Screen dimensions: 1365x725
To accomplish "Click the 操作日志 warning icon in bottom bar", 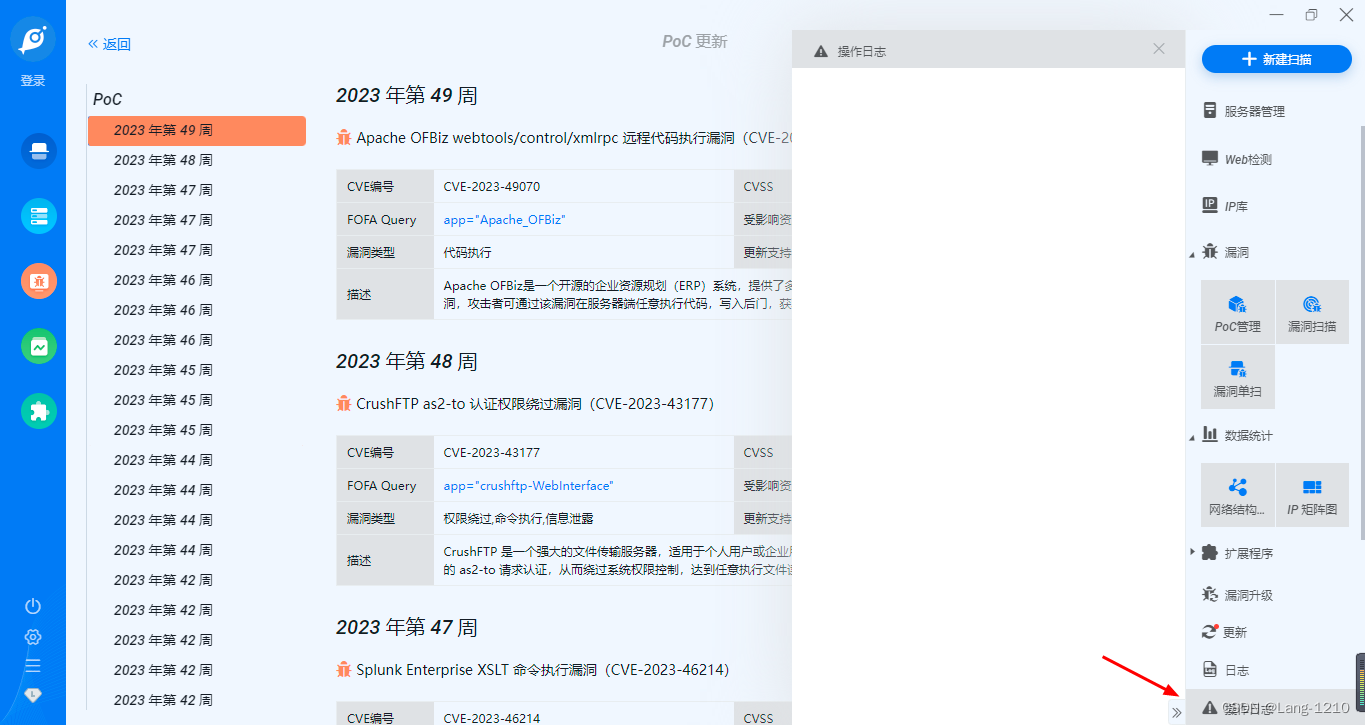I will point(1209,708).
